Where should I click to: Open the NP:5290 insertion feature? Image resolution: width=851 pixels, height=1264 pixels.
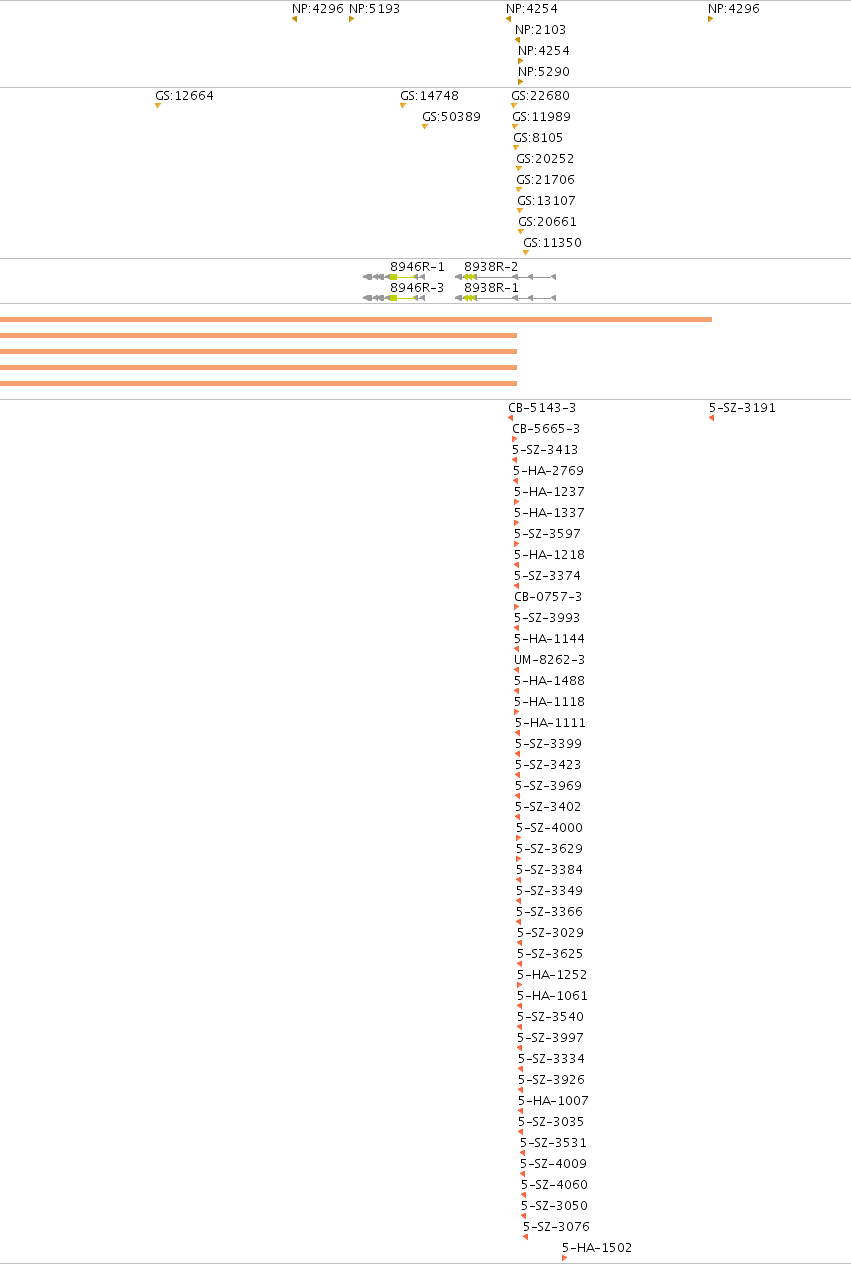click(544, 72)
